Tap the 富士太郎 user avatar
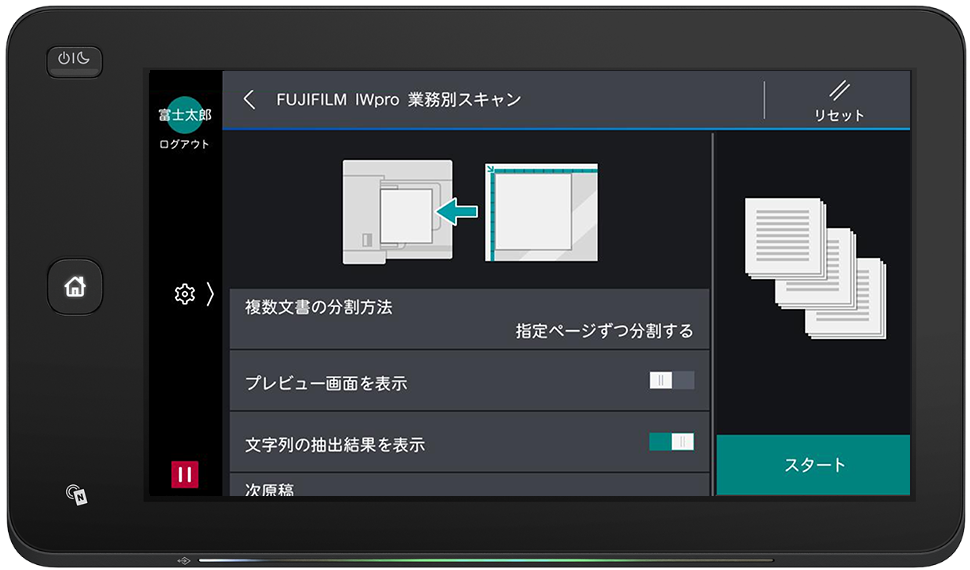Screen dimensions: 970x570 pos(185,114)
